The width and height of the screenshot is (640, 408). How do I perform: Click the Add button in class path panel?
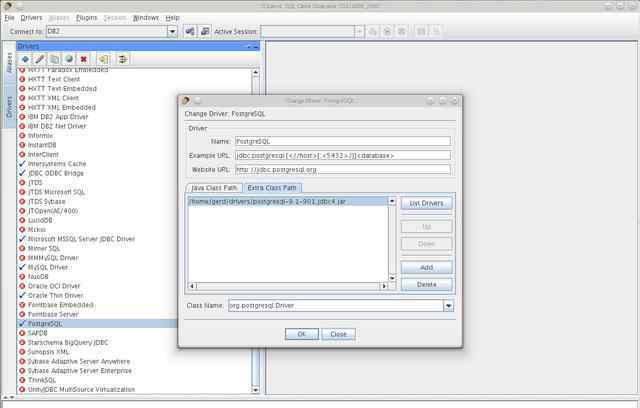click(427, 268)
